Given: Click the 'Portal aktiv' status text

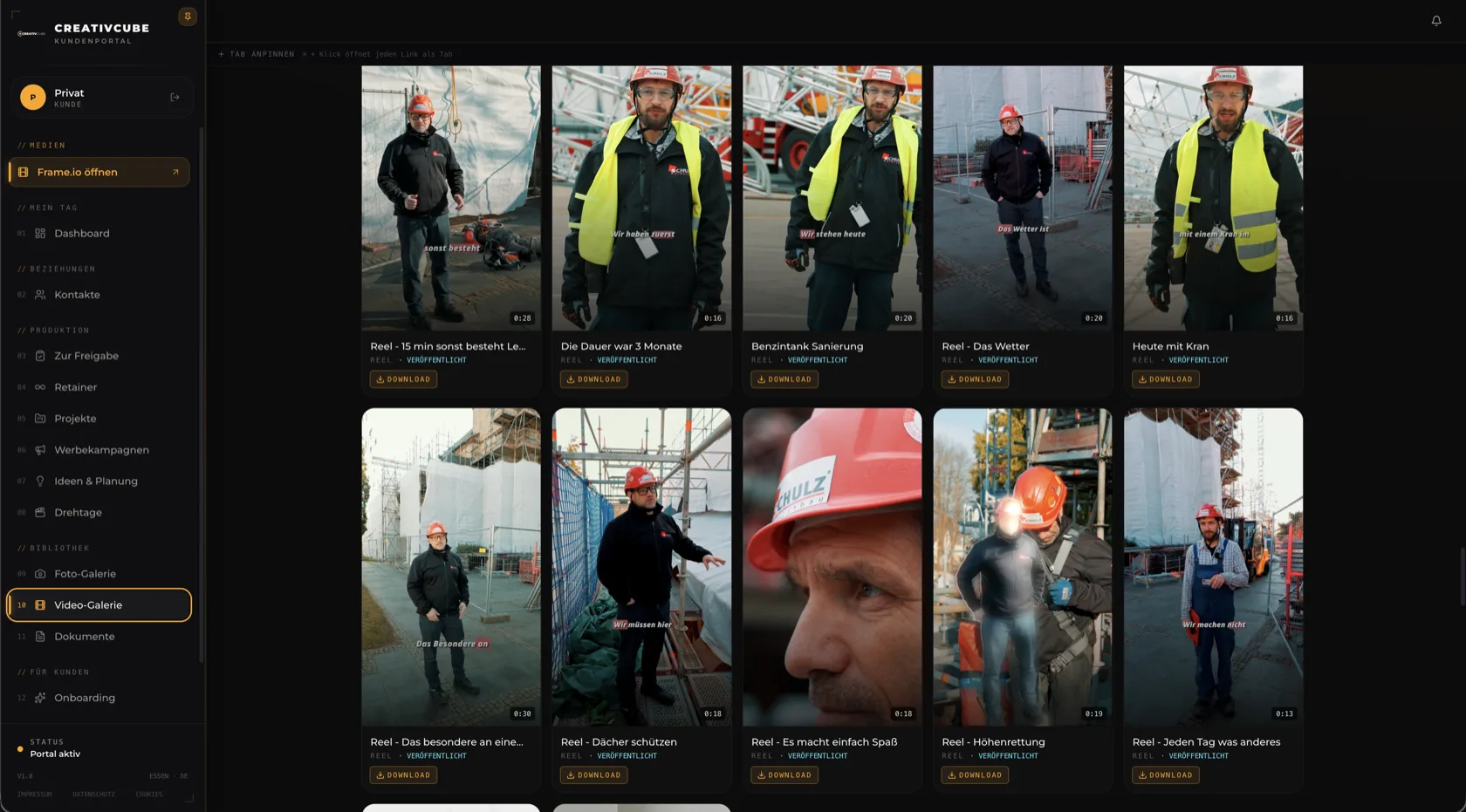Looking at the screenshot, I should point(55,754).
